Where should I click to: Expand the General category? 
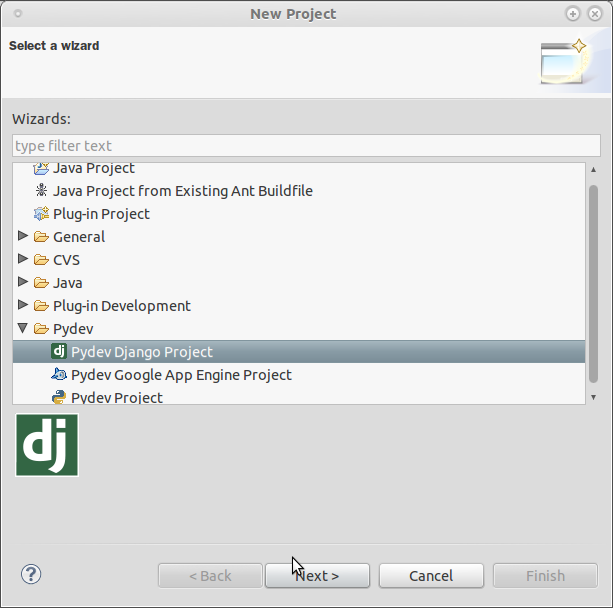coord(23,235)
